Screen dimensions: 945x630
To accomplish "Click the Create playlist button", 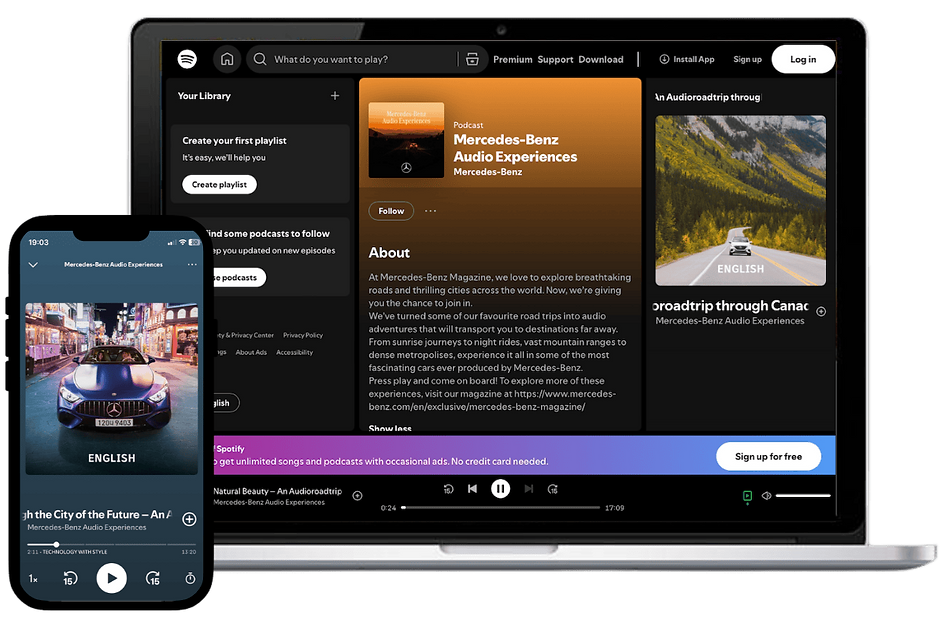I will click(x=219, y=184).
